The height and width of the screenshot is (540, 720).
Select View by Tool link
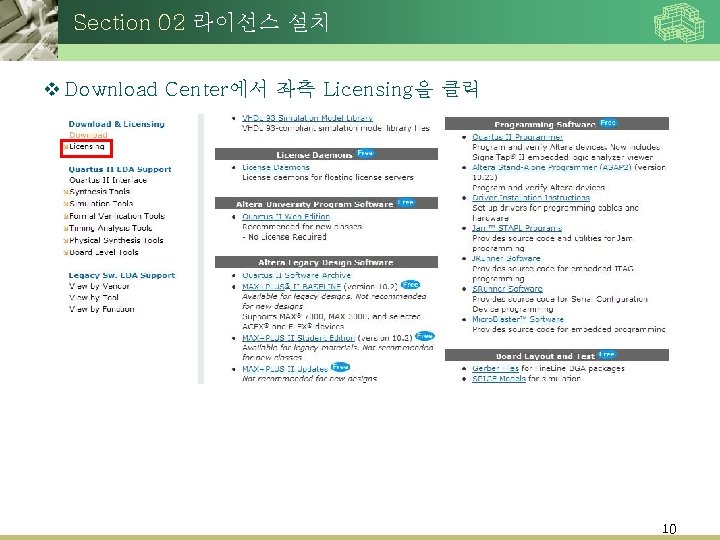click(x=94, y=298)
